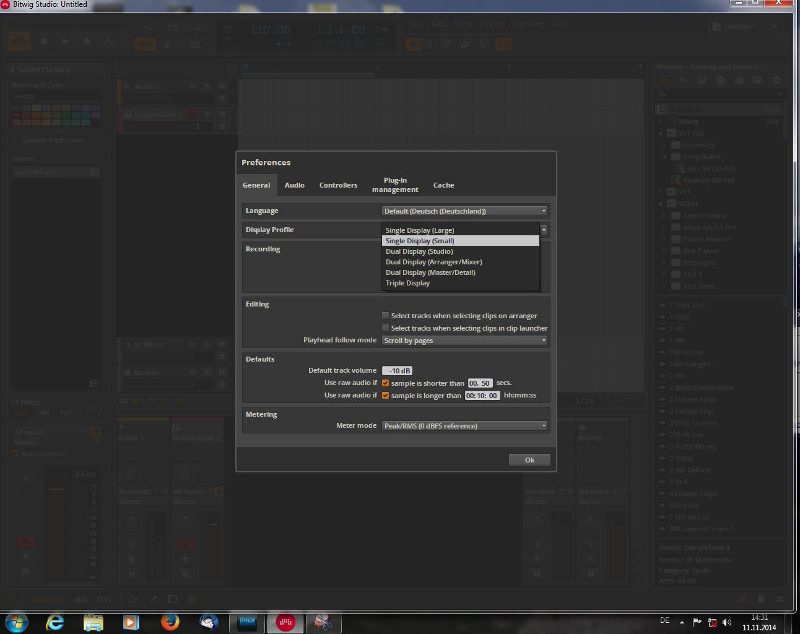The width and height of the screenshot is (800, 634).
Task: Open the Options menu in Bitwig
Action: [x=529, y=24]
